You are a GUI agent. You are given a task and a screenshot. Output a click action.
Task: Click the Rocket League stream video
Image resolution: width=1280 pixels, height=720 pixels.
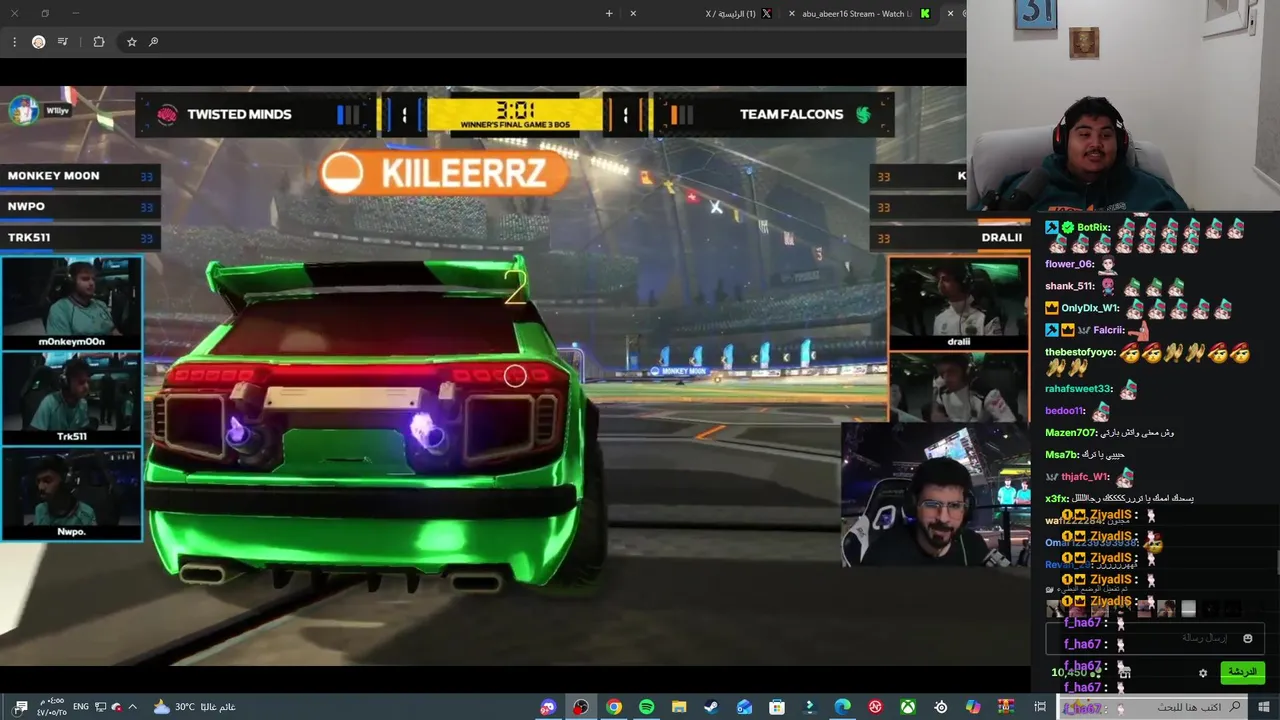click(x=515, y=375)
